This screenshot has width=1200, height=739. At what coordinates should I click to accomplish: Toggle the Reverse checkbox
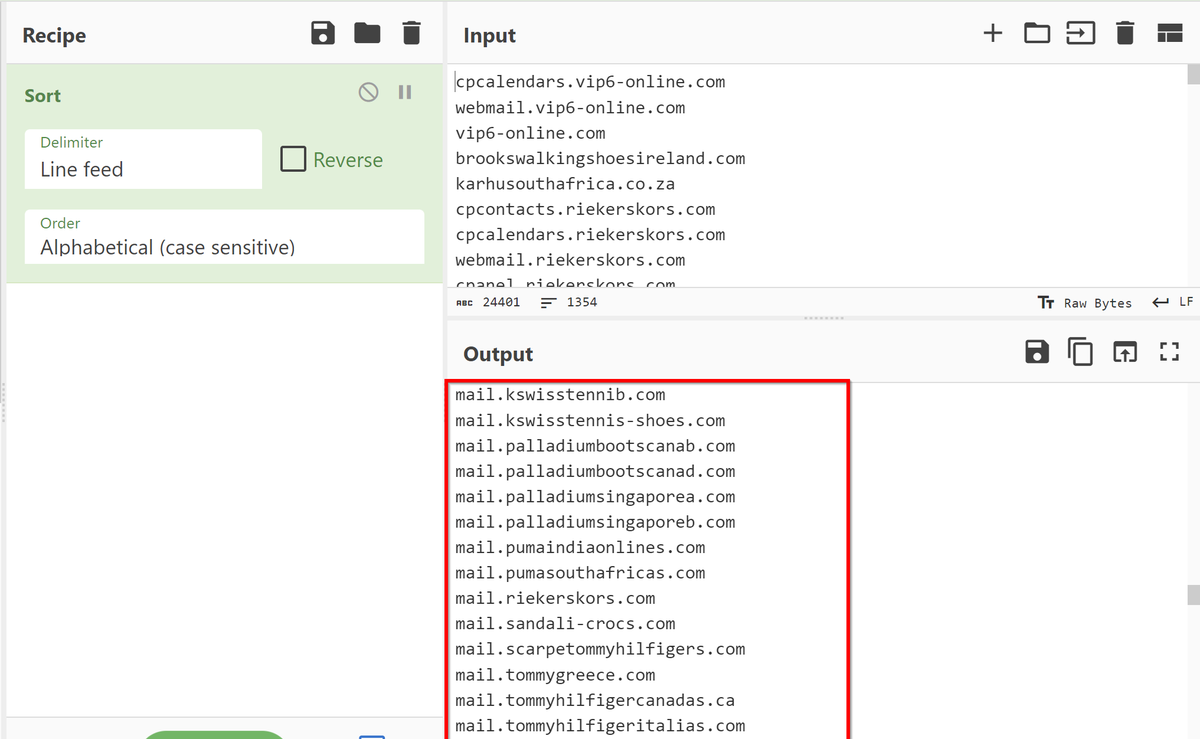[293, 159]
